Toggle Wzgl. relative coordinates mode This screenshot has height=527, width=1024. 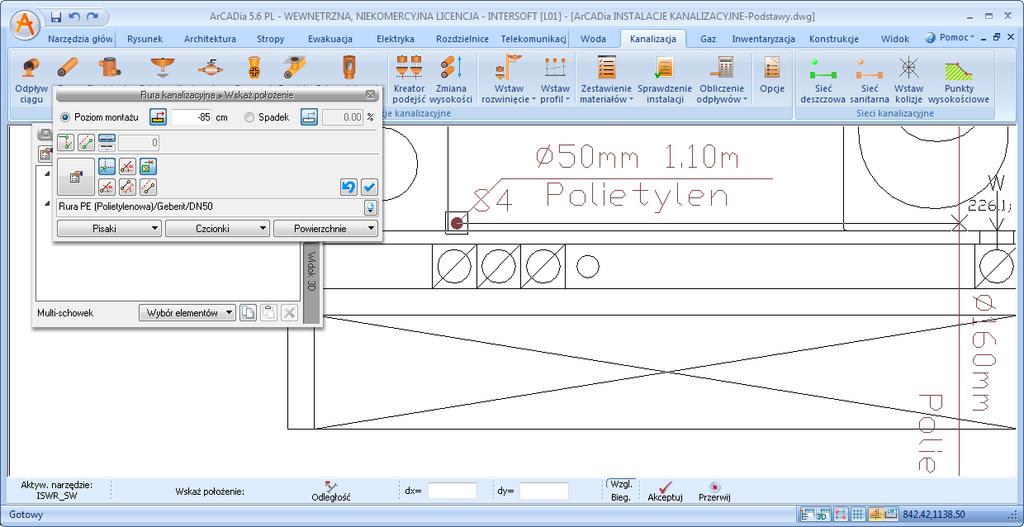[x=619, y=485]
